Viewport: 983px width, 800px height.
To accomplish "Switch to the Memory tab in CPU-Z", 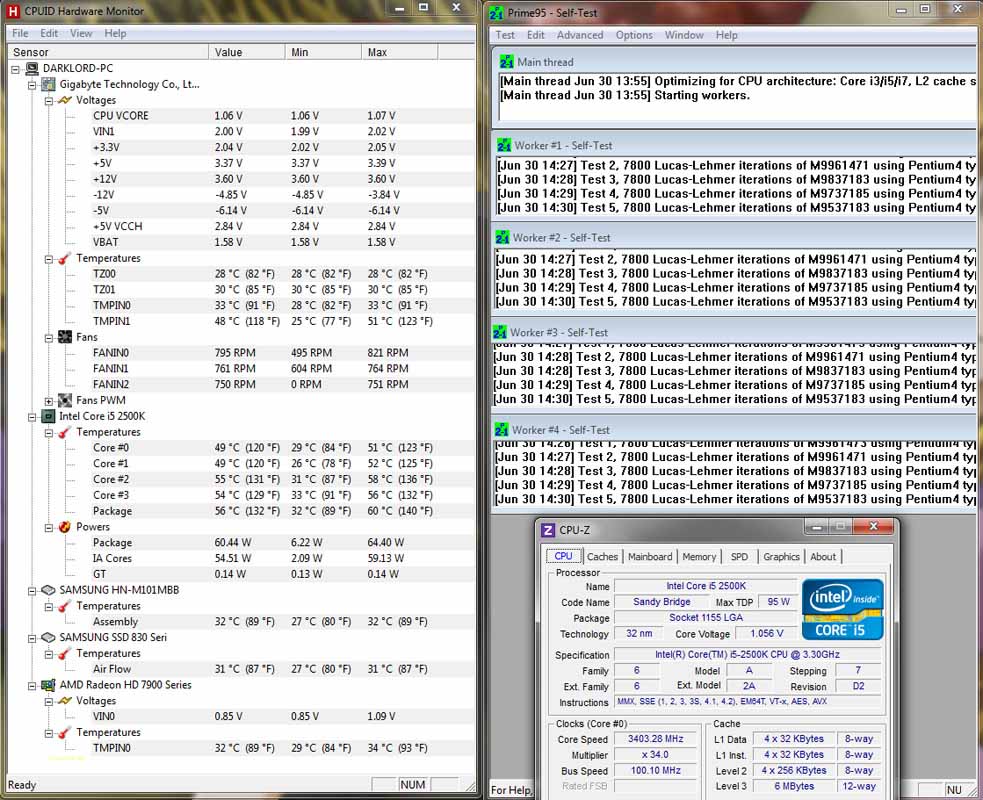I will click(x=699, y=557).
